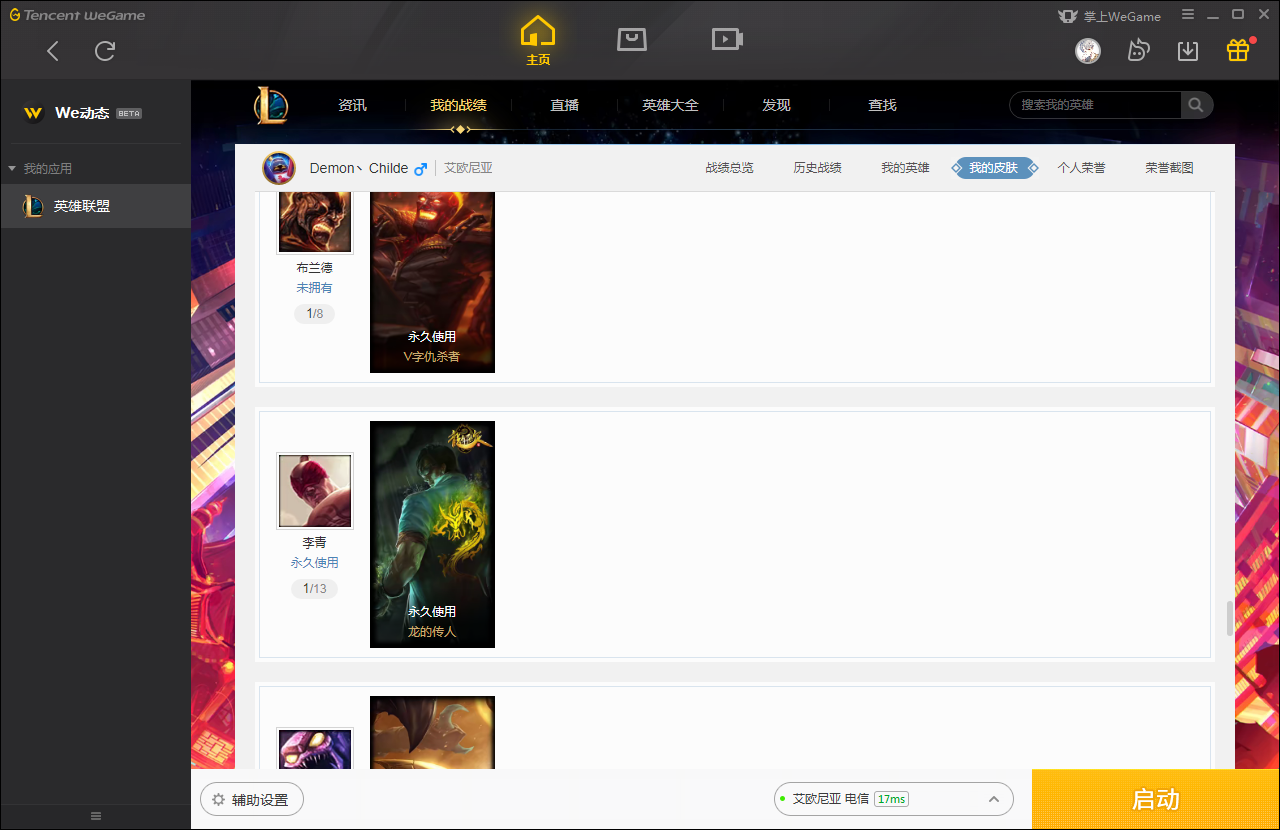Refresh the page with reload icon
The width and height of the screenshot is (1280, 830).
click(105, 51)
